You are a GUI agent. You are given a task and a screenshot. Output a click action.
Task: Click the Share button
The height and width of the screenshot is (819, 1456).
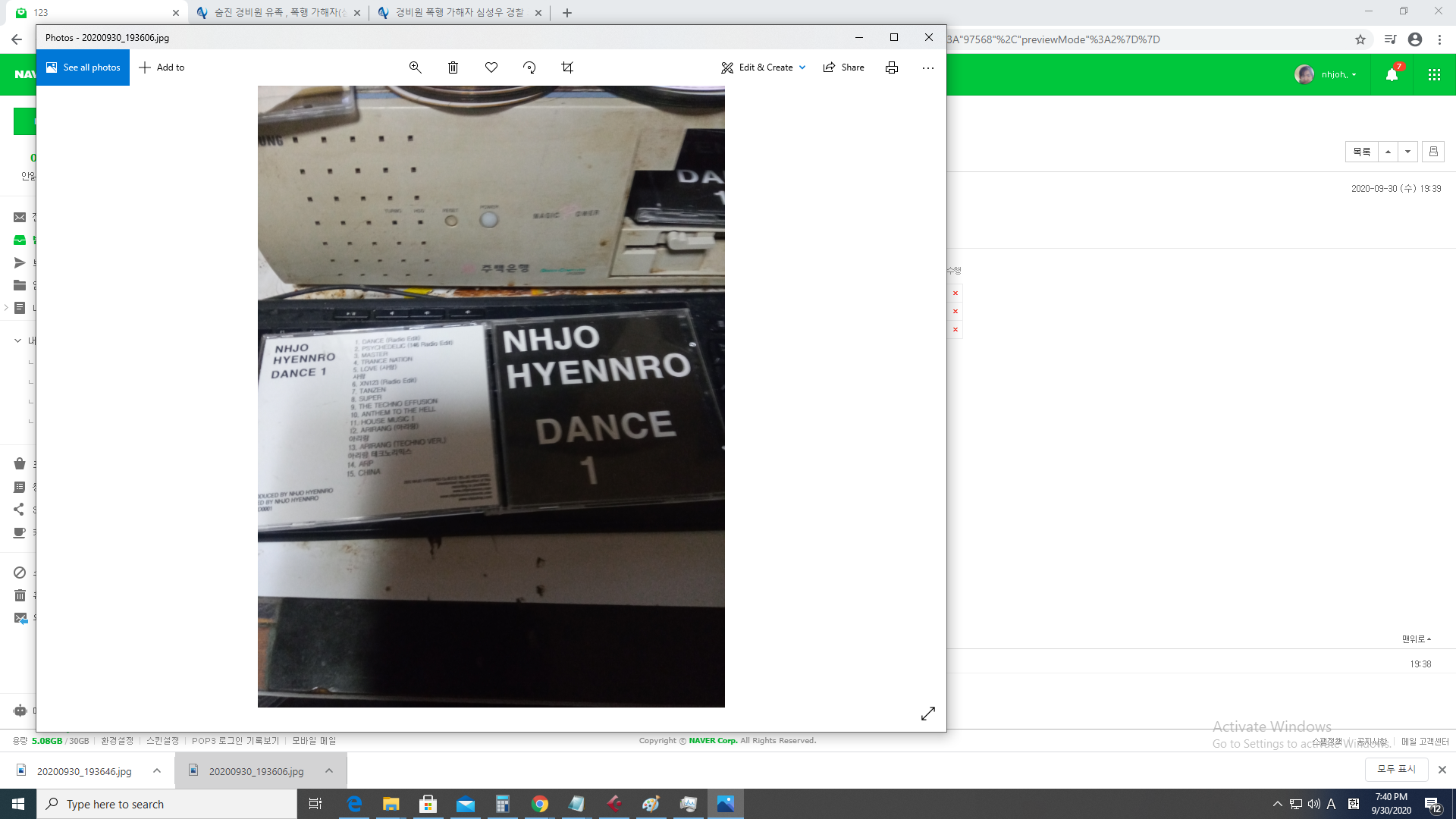[x=844, y=67]
